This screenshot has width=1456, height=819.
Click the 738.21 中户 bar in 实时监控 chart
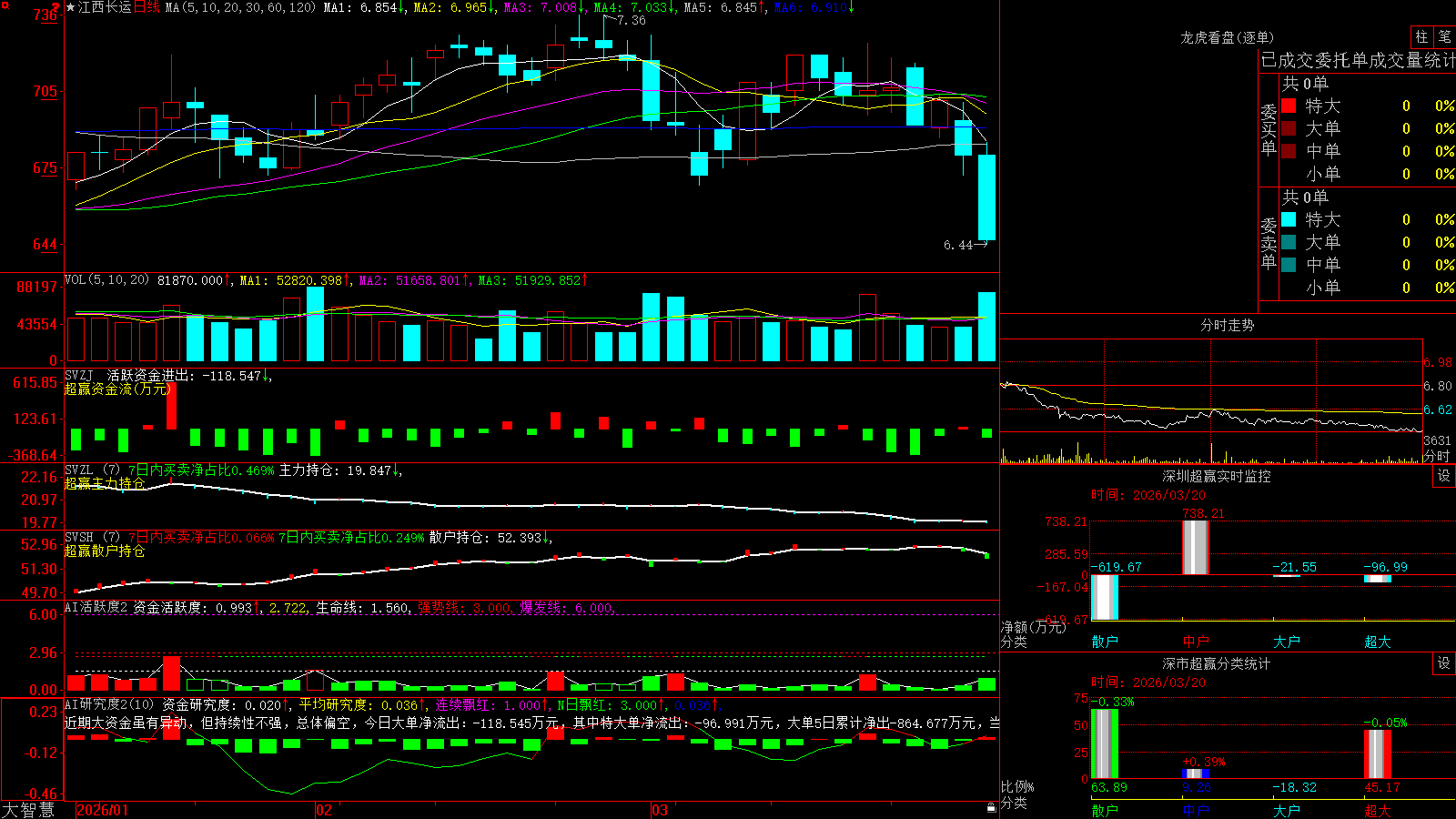(x=1196, y=548)
